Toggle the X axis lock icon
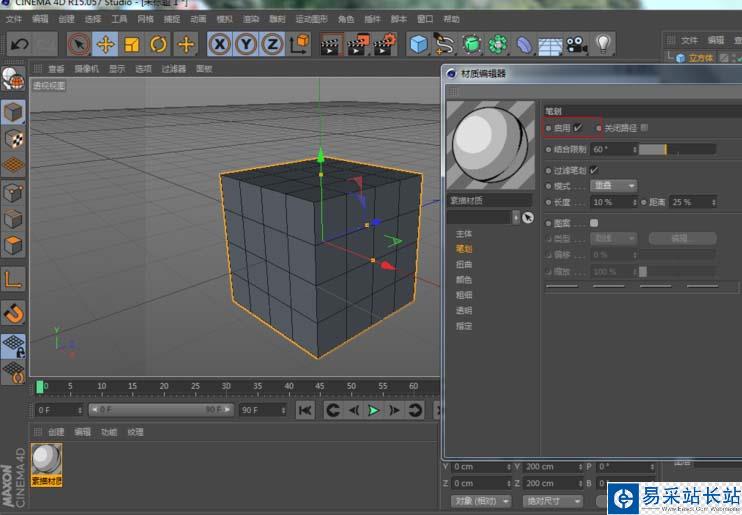 pos(219,44)
